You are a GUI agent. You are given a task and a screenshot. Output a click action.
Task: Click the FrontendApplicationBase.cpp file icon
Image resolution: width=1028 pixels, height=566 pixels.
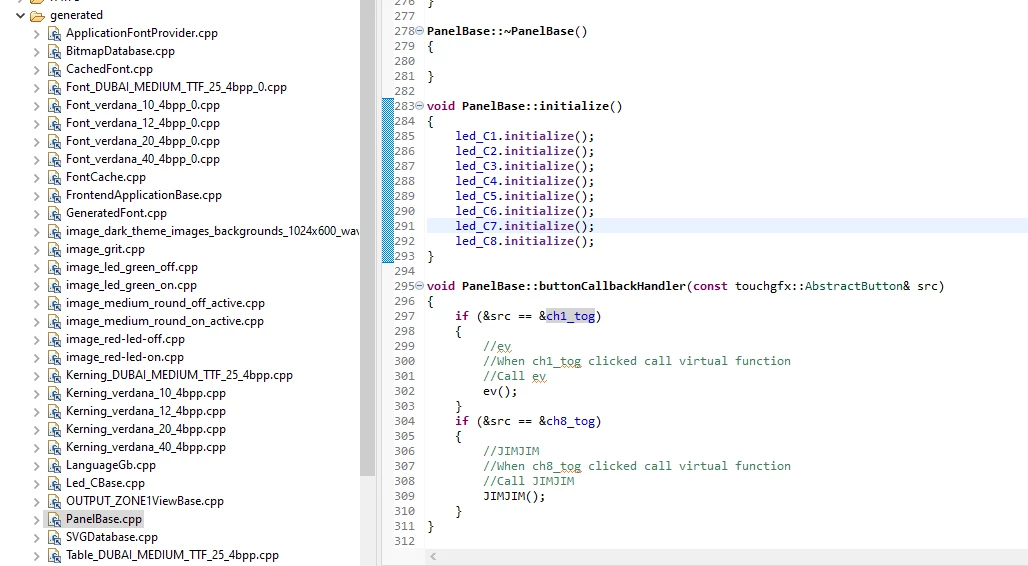coord(54,195)
